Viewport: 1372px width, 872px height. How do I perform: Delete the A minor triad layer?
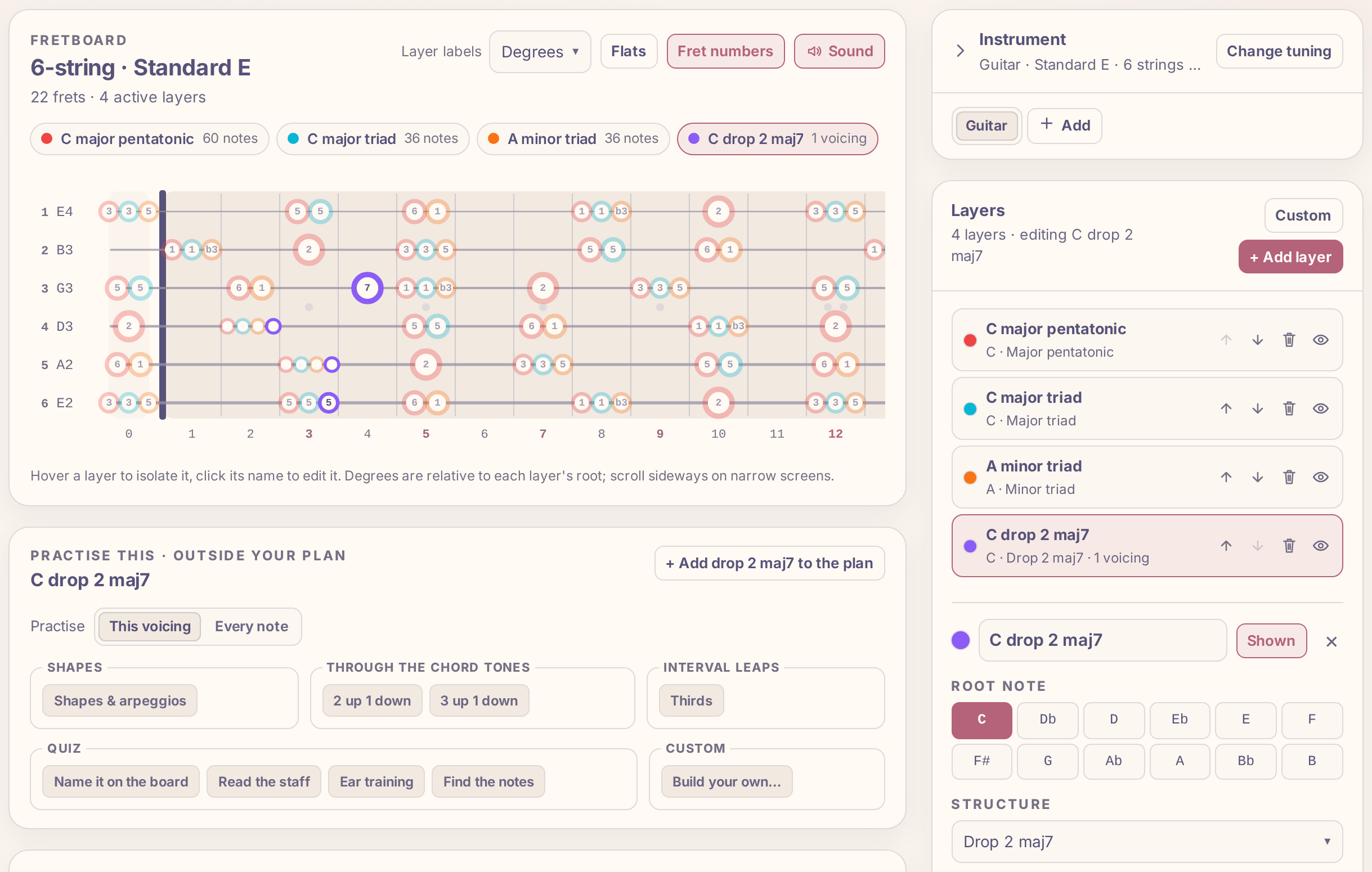(1289, 477)
